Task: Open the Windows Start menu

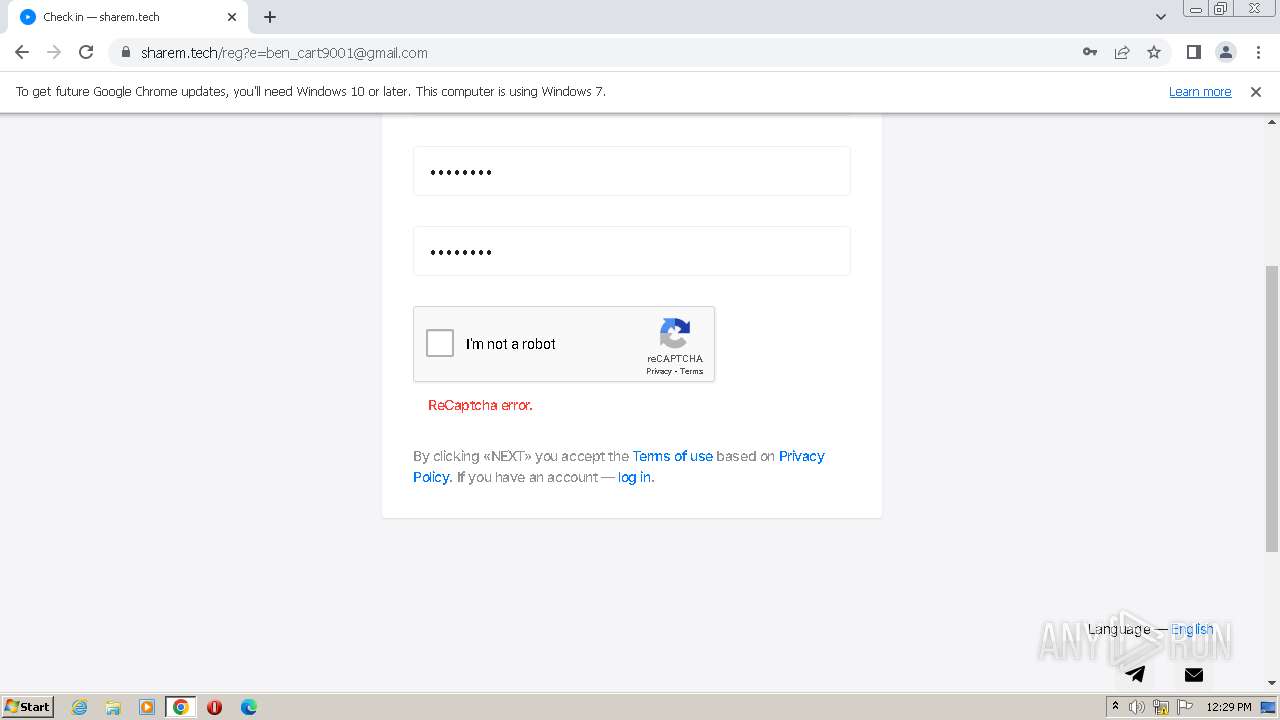Action: coord(28,706)
